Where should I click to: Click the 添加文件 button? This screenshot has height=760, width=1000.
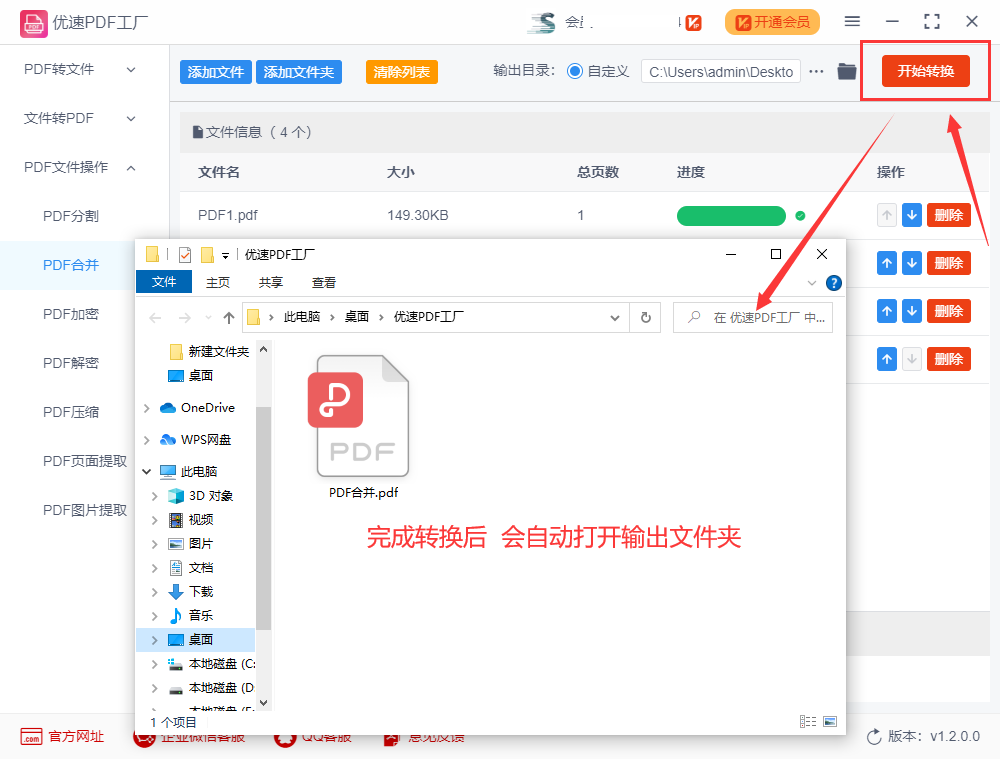[x=216, y=72]
